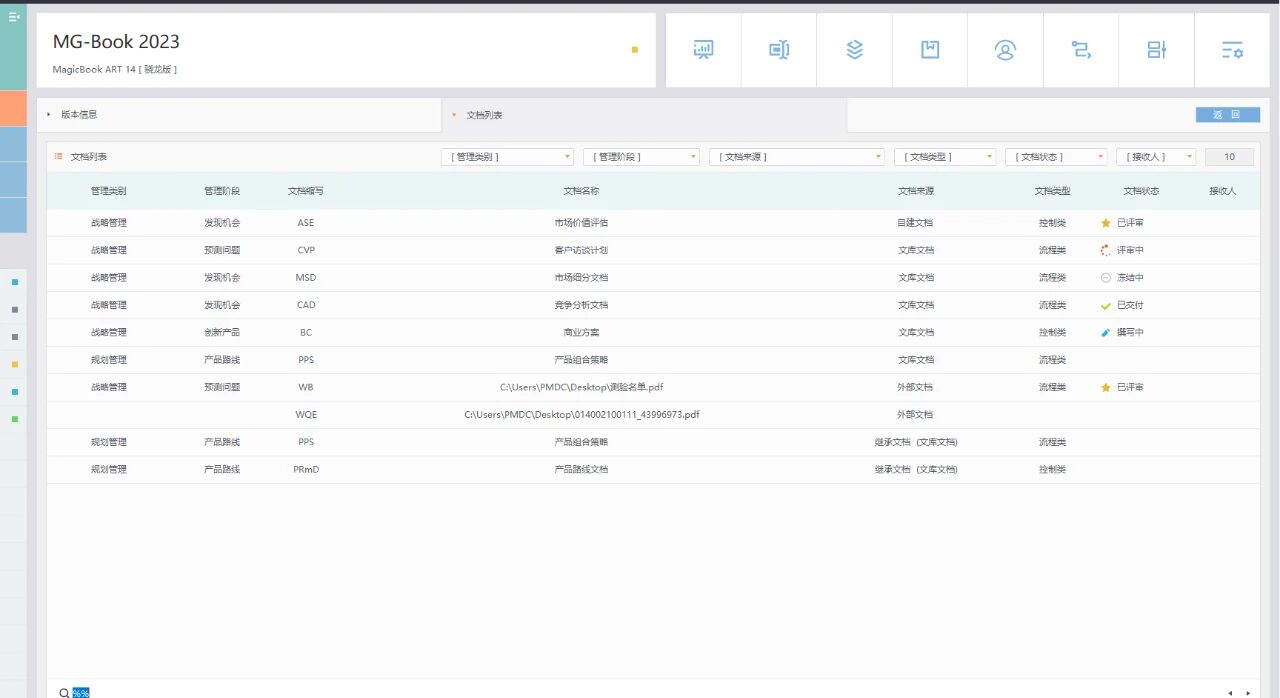1280x698 pixels.
Task: Open the 管理类别 filter dropdown
Action: (x=507, y=157)
